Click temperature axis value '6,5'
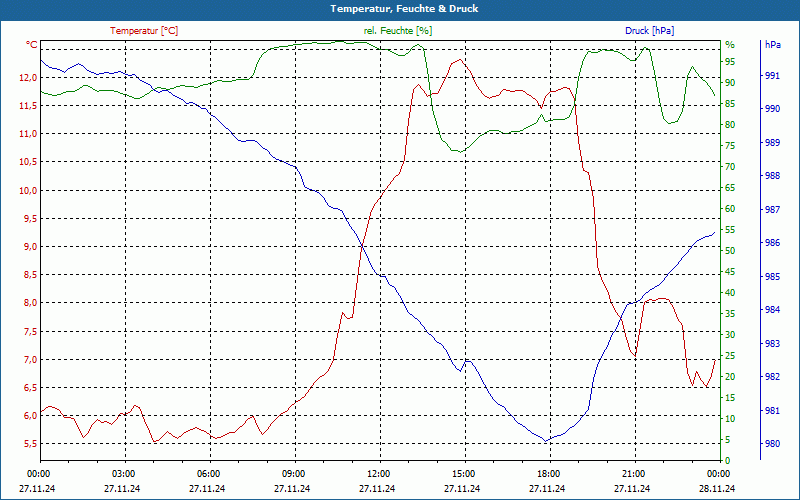This screenshot has height=500, width=800. click(30, 387)
